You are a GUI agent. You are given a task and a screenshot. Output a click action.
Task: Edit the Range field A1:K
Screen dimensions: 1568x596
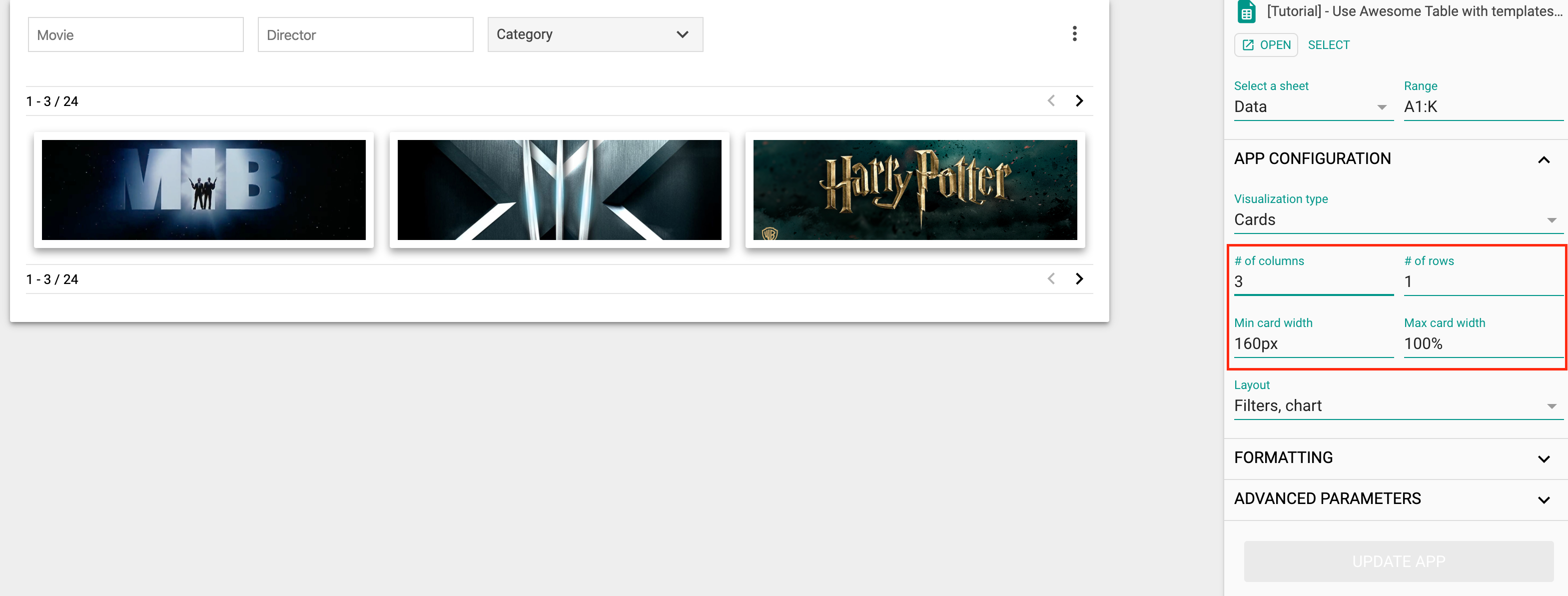[1484, 107]
